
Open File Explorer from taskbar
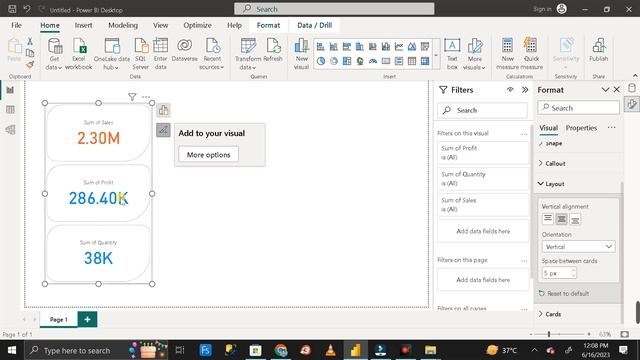(430, 350)
